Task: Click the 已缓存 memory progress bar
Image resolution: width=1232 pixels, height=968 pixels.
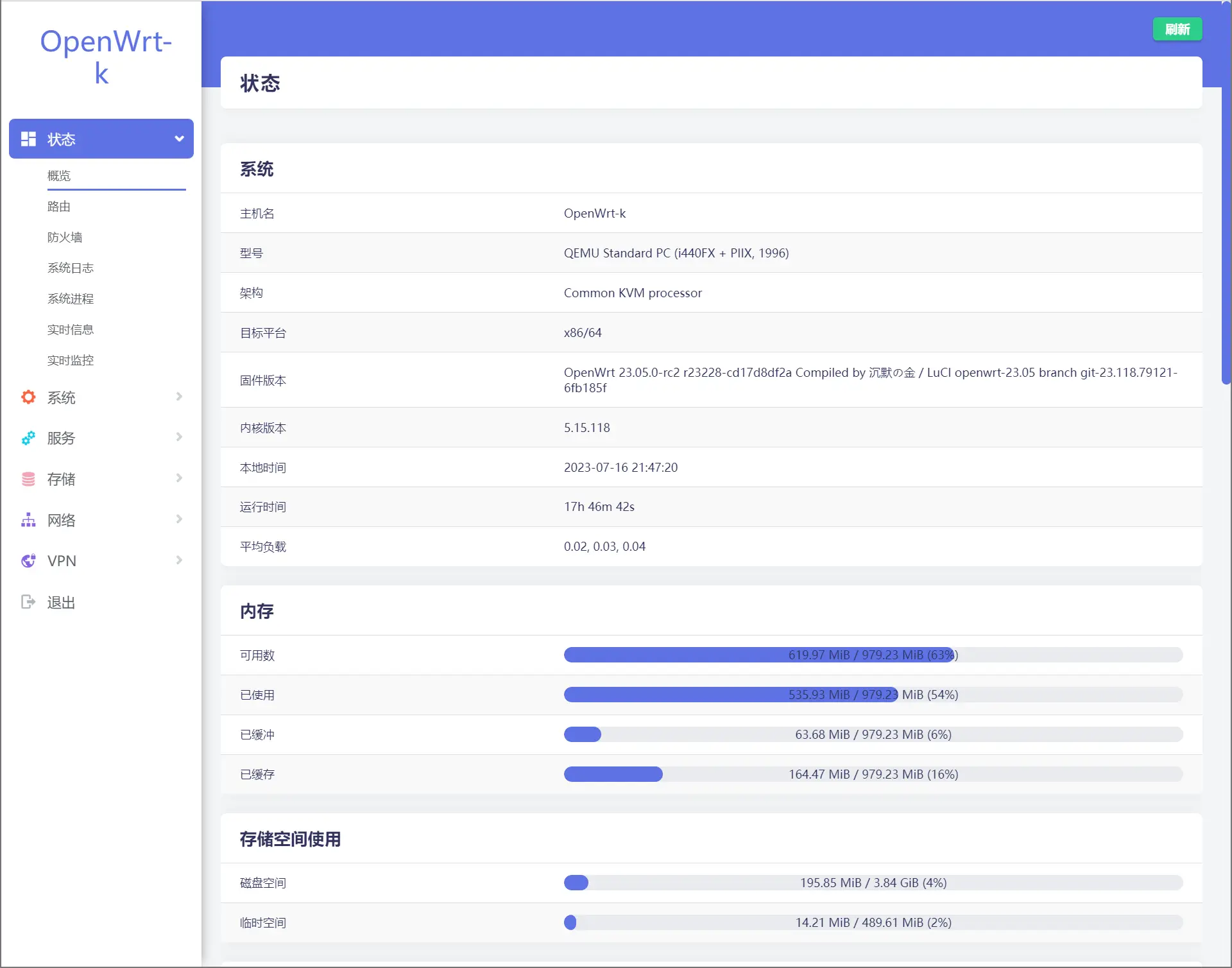Action: coord(873,774)
